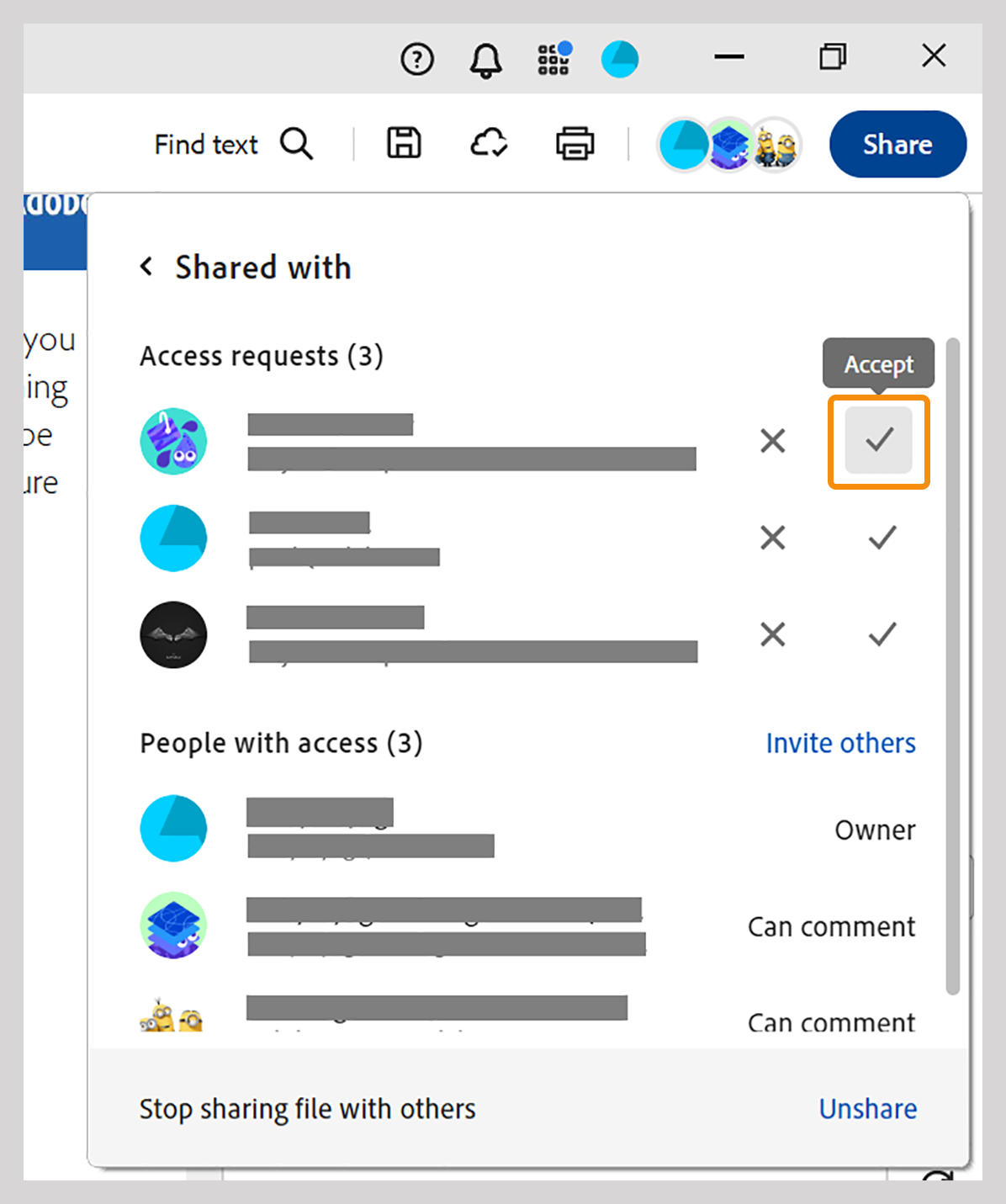Viewport: 1006px width, 1204px height.
Task: Accept the third access request
Action: (882, 634)
